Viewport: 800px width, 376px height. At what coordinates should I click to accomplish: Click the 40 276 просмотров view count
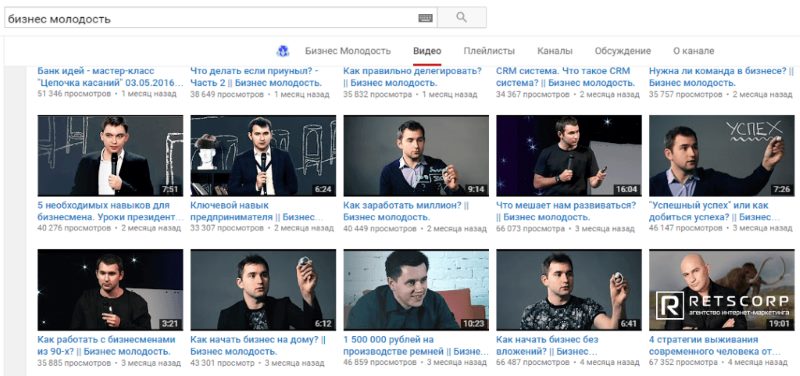click(x=74, y=229)
